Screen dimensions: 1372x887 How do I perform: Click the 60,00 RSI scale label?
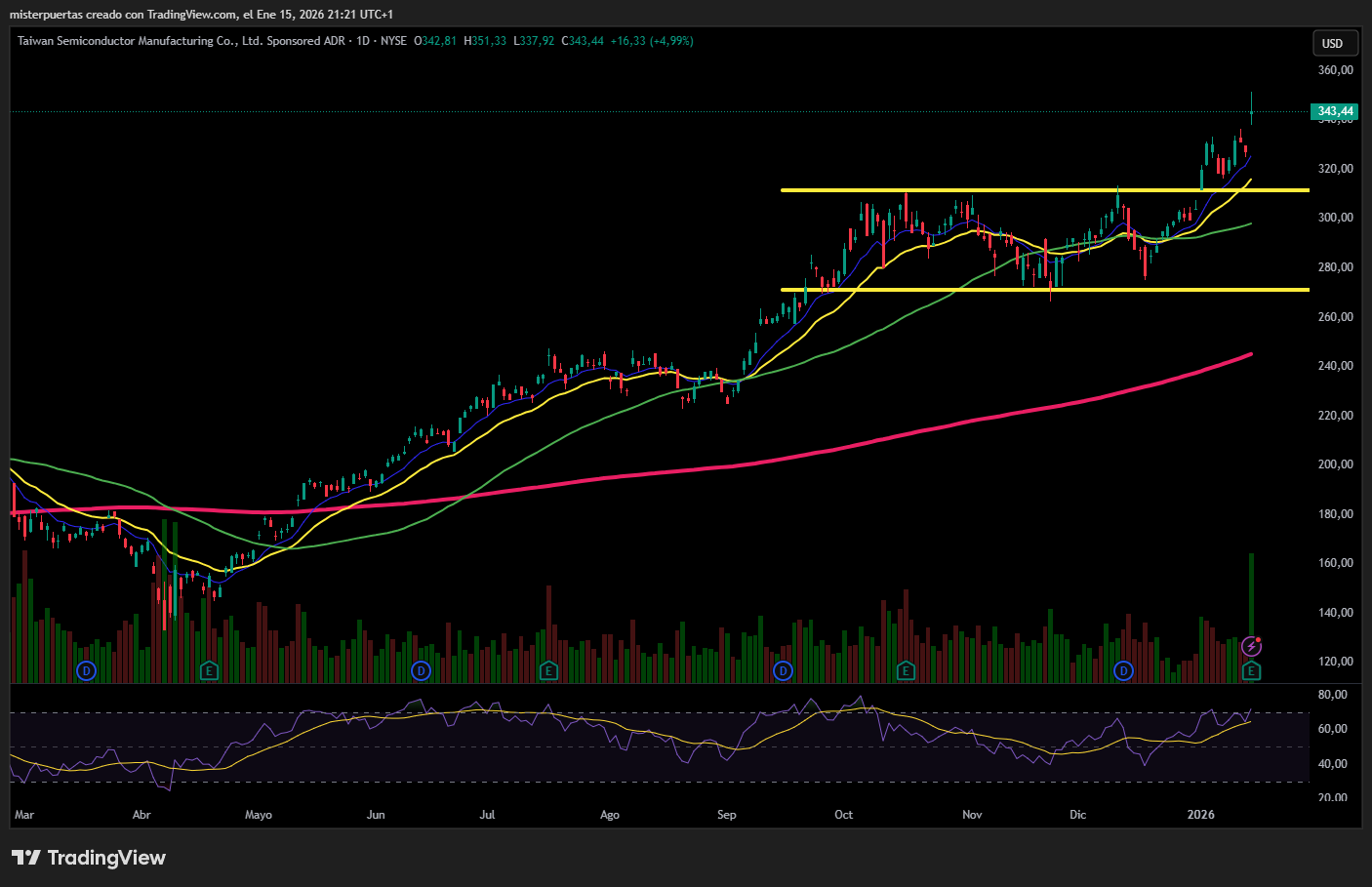coord(1332,729)
